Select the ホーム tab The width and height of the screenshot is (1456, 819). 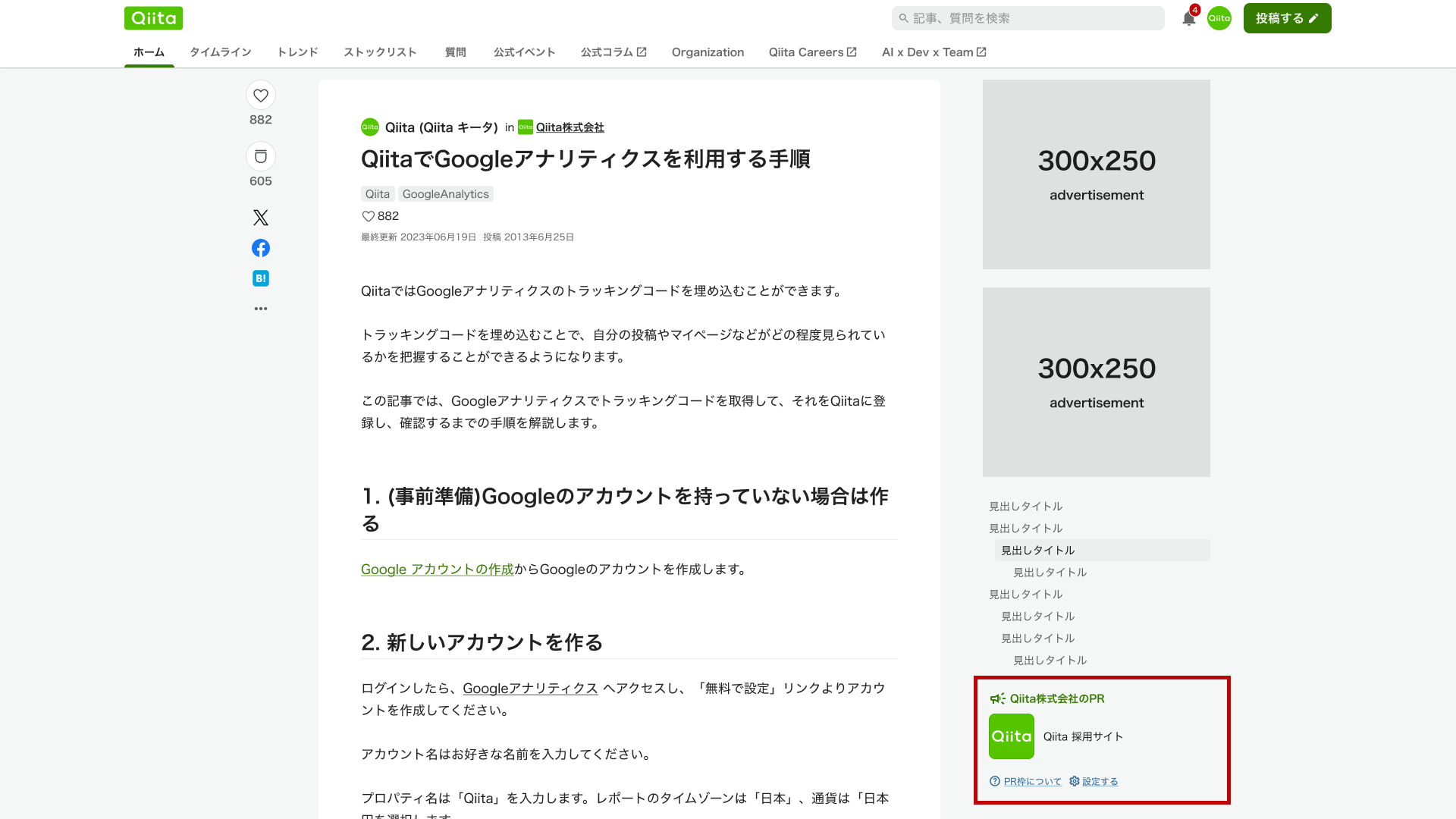tap(149, 52)
